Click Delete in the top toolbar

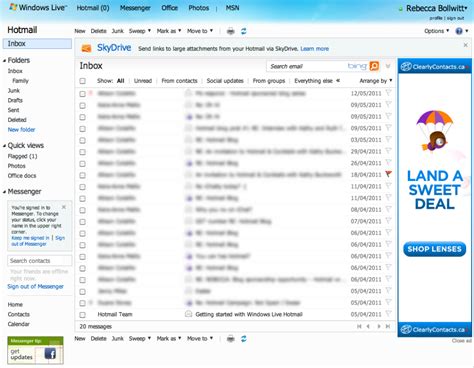tap(98, 31)
